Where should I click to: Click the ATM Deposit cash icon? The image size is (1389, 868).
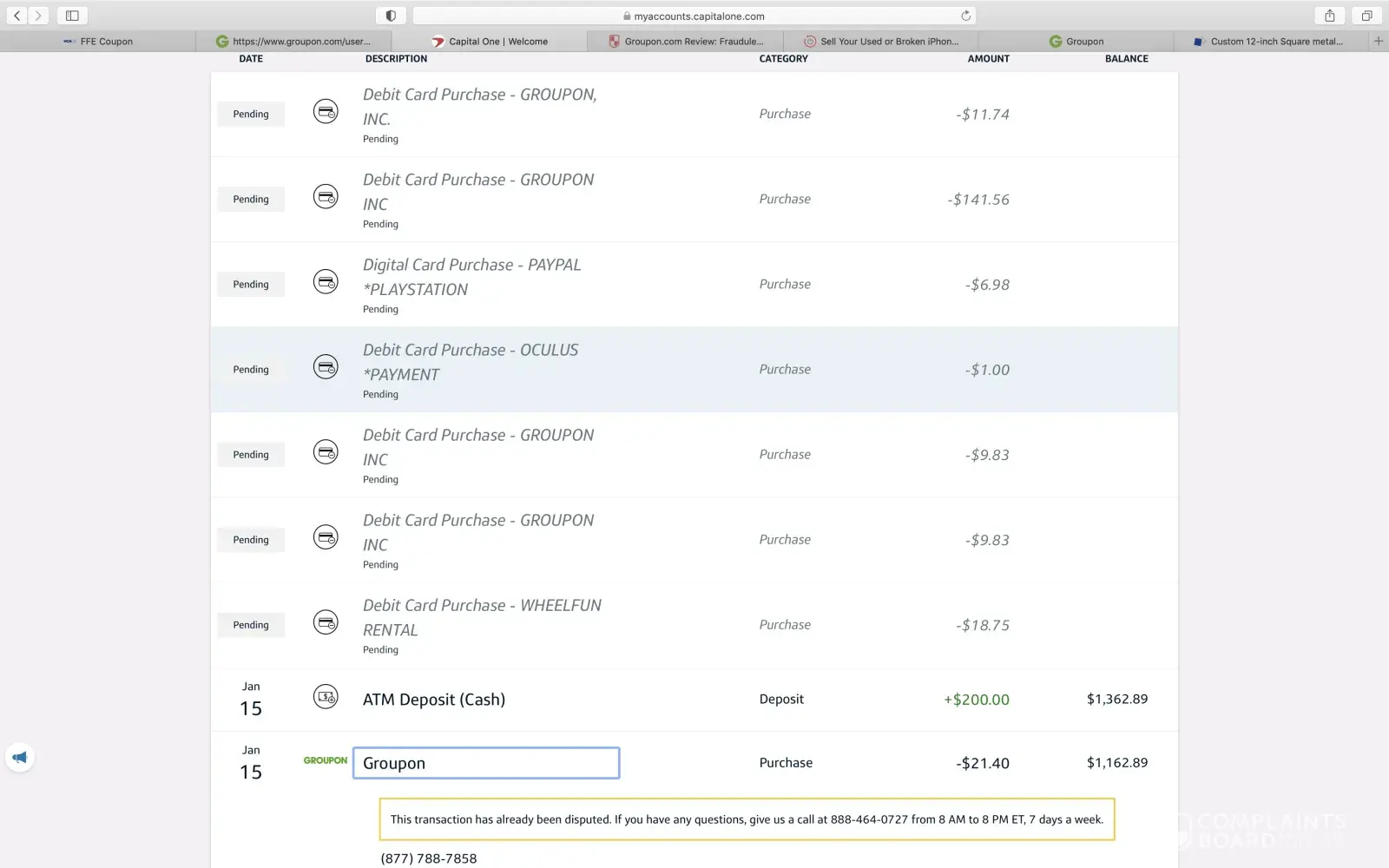click(326, 697)
